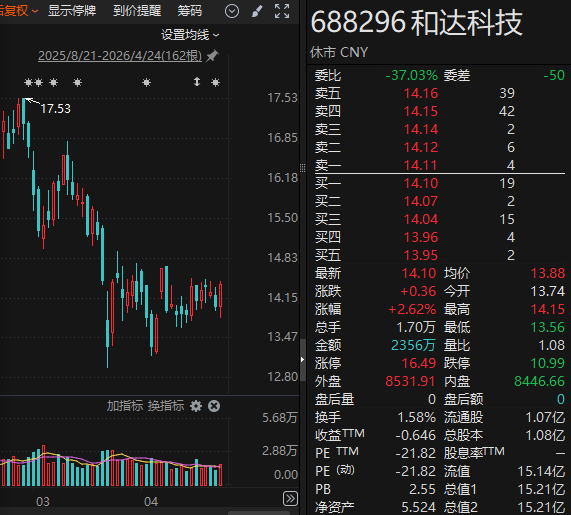The width and height of the screenshot is (571, 515).
Task: Click the 加指标 add indicator button
Action: pyautogui.click(x=125, y=406)
